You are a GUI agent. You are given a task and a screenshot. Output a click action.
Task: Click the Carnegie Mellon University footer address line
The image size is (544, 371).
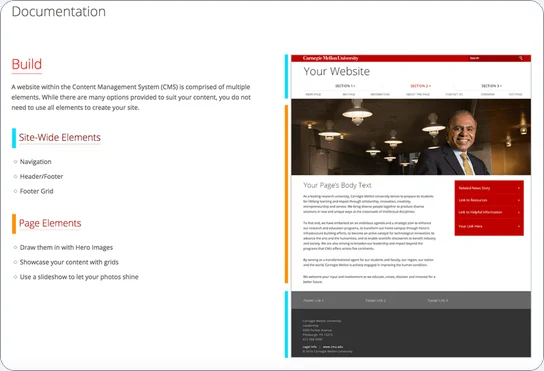[322, 321]
